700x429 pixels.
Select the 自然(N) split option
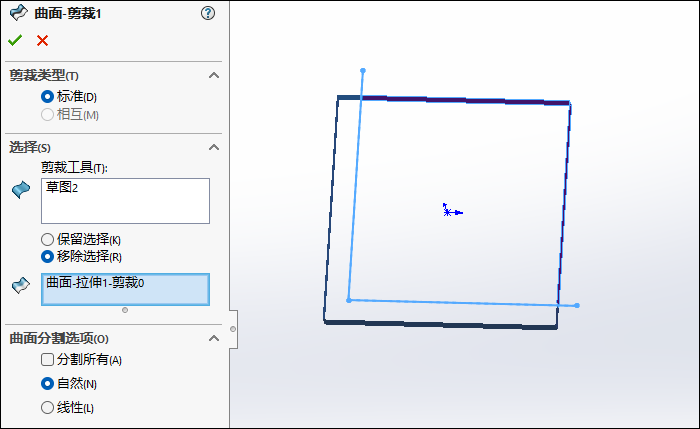[47, 383]
